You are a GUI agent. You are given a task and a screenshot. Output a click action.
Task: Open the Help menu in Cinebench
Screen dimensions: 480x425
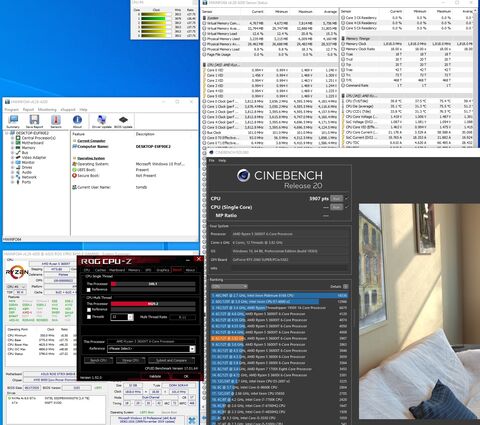222,161
